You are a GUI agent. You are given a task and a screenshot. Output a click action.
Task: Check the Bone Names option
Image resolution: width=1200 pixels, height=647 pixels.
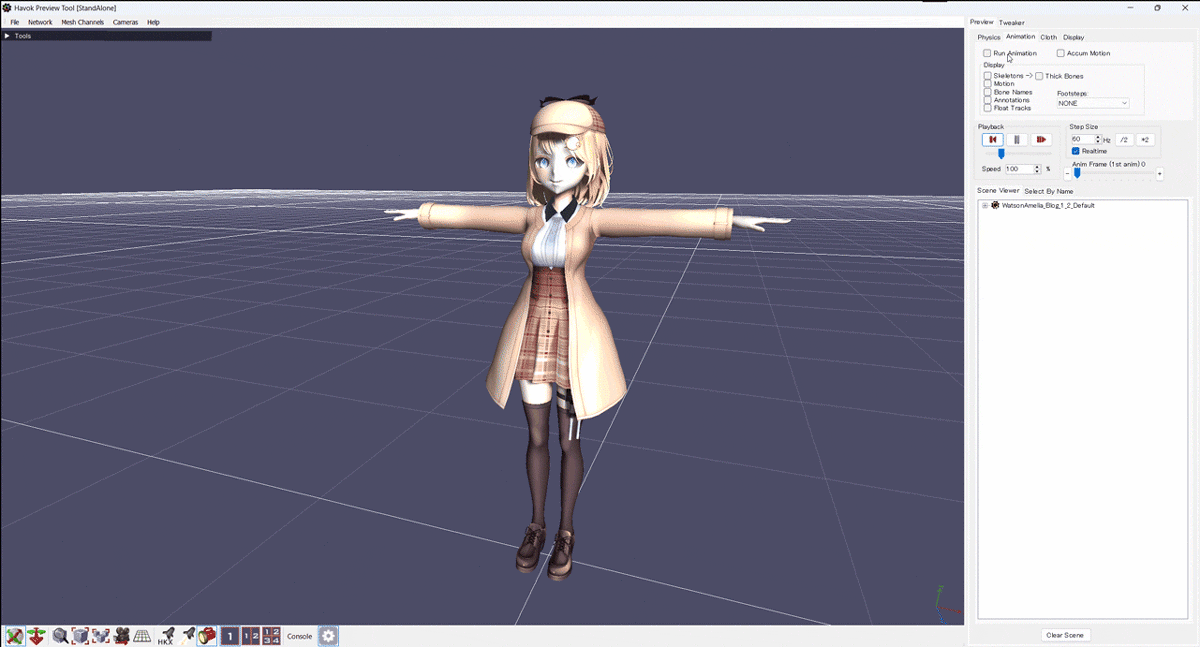tap(987, 92)
